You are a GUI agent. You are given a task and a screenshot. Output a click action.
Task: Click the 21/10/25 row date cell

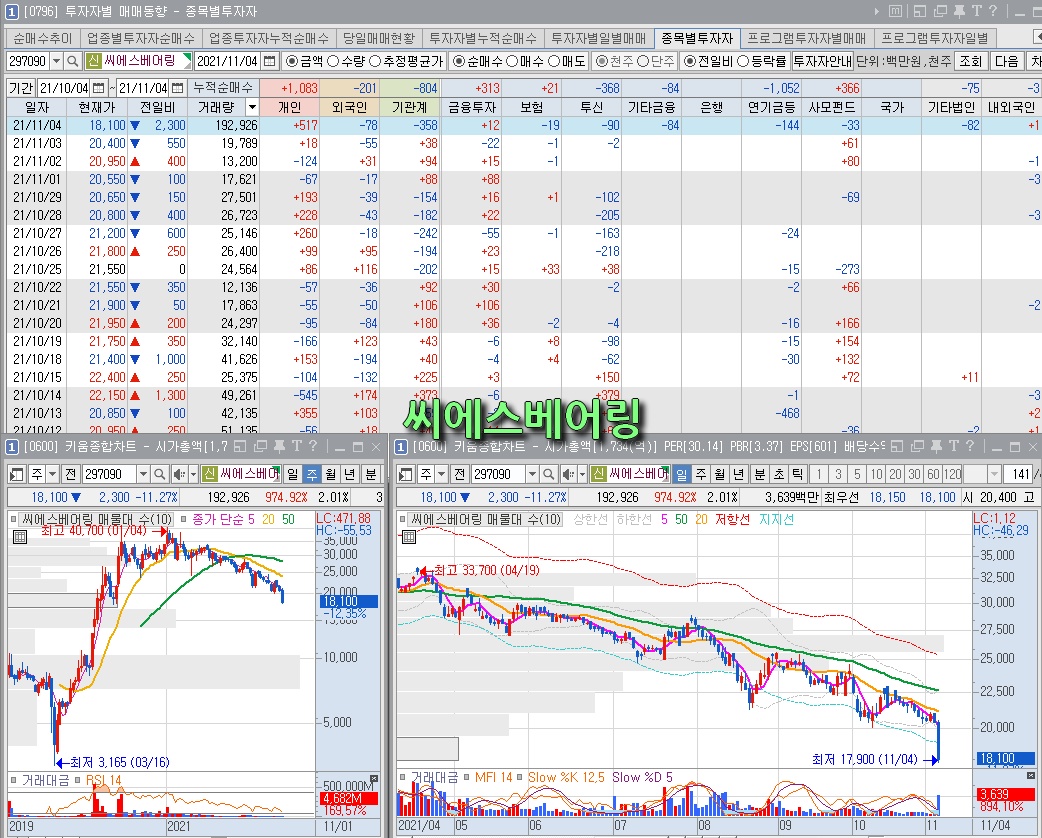37,269
